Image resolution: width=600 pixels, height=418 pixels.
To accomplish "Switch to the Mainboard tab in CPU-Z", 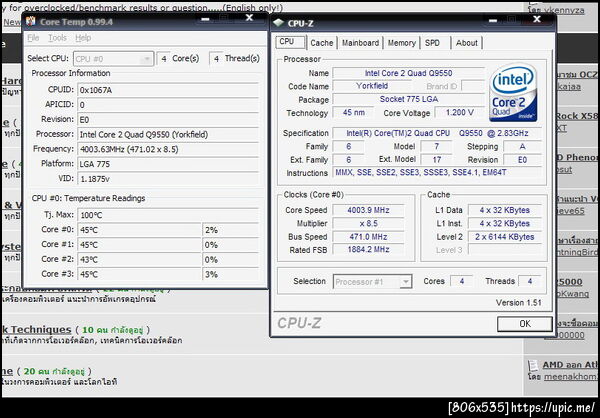I will (x=360, y=43).
